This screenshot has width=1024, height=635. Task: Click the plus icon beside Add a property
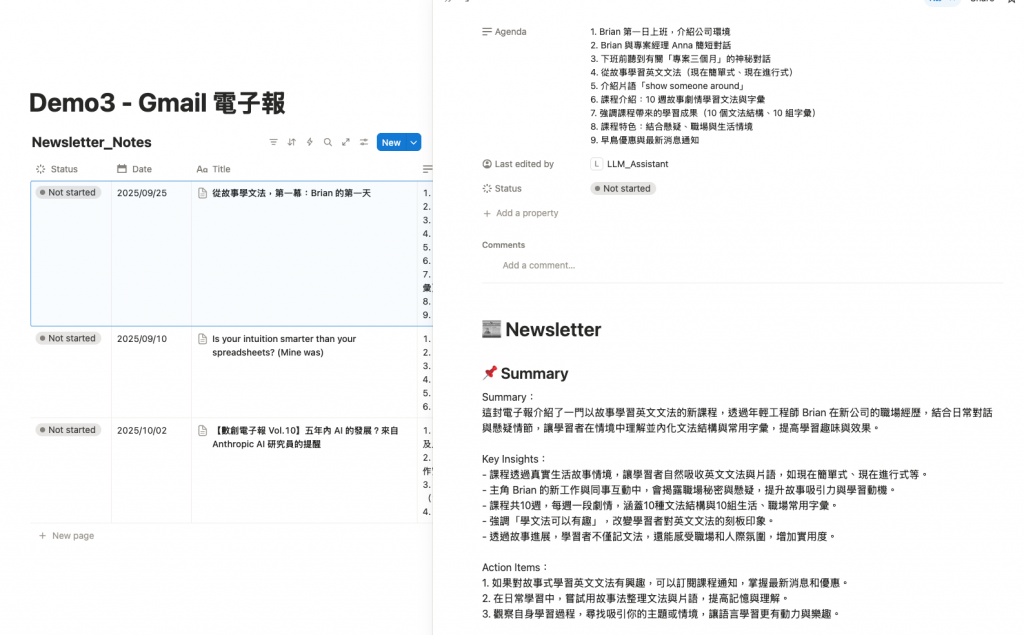[x=487, y=214]
